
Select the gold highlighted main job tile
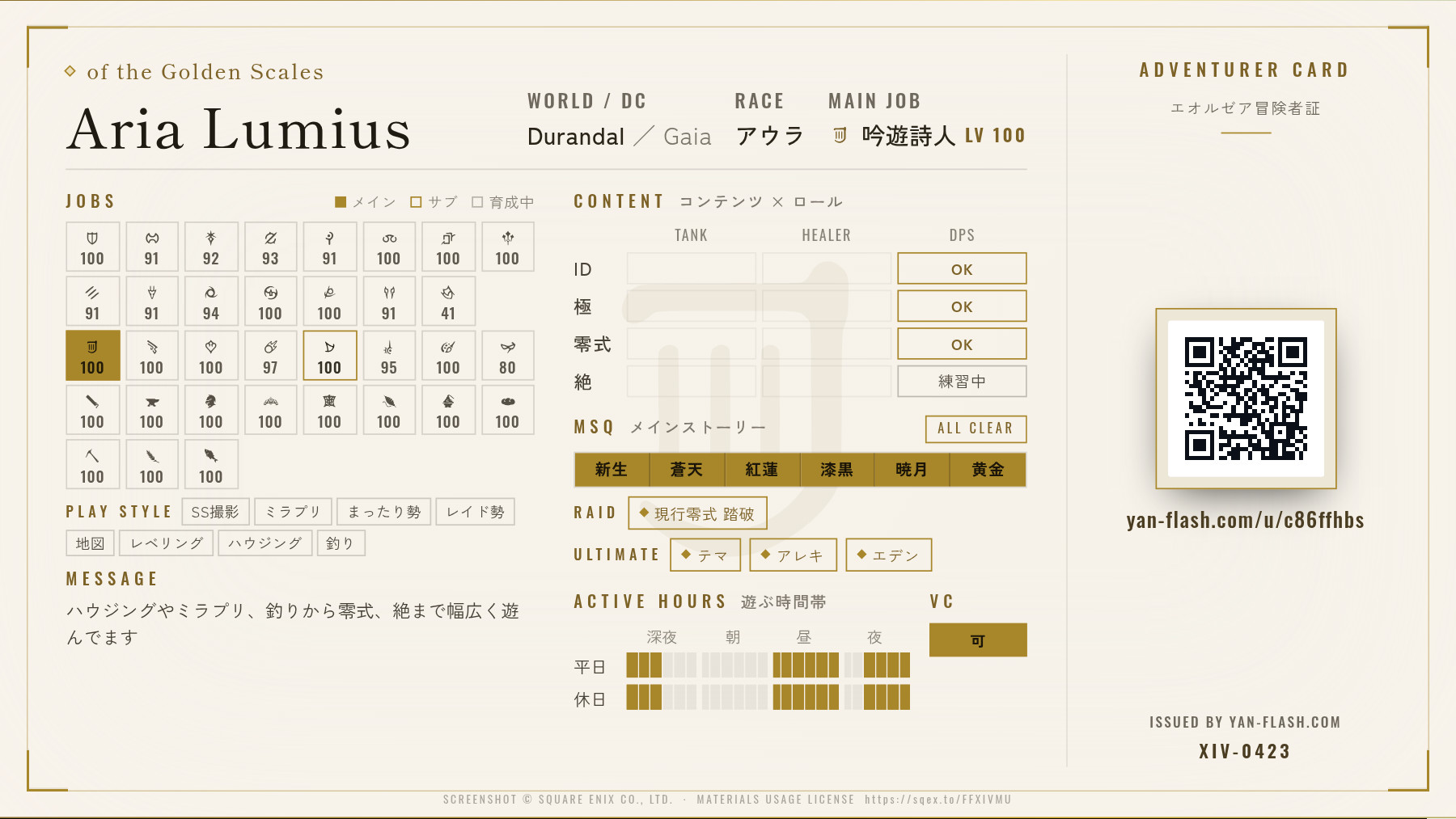(x=92, y=356)
